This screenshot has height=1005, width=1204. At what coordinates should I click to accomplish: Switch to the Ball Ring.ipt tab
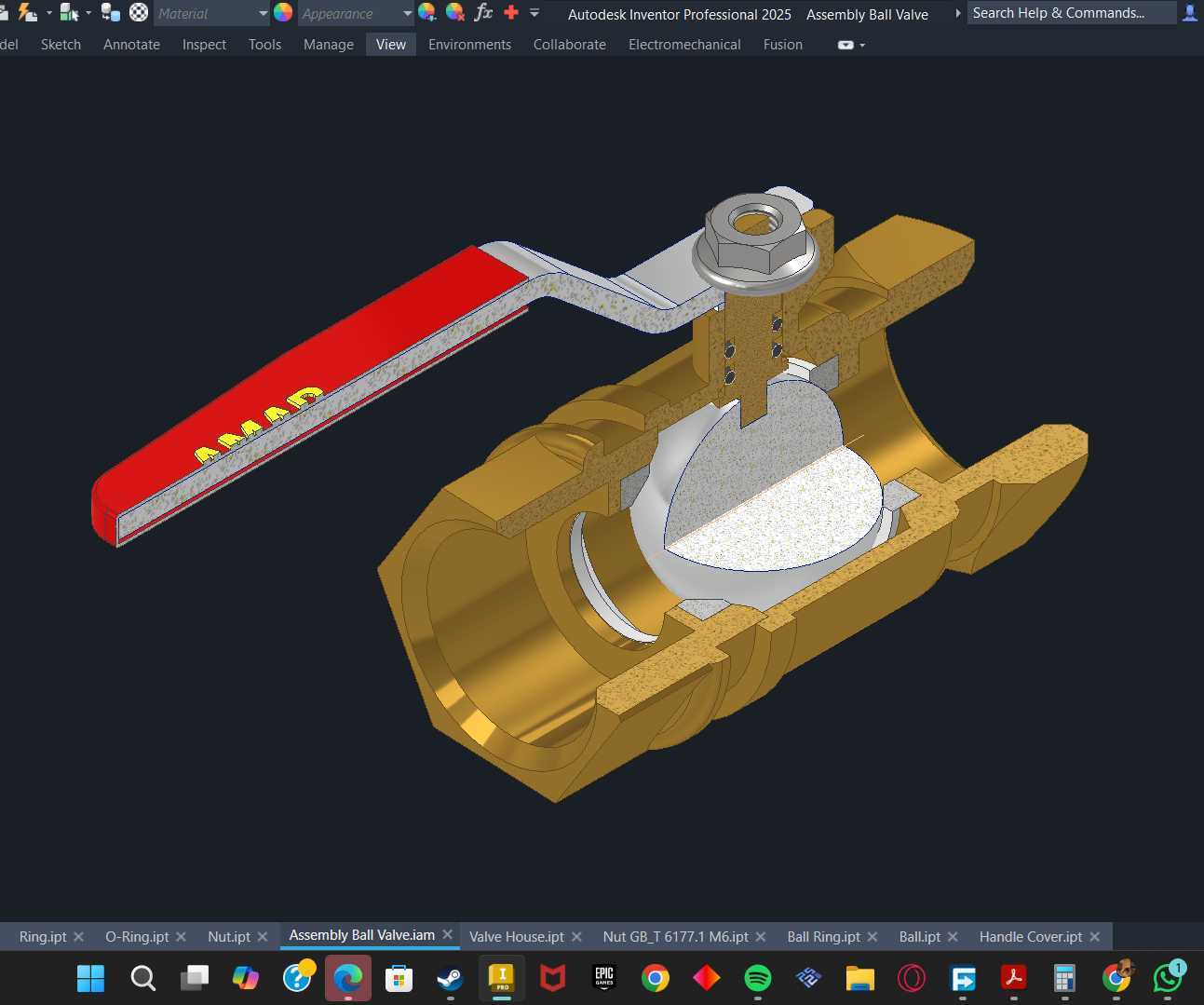824,937
